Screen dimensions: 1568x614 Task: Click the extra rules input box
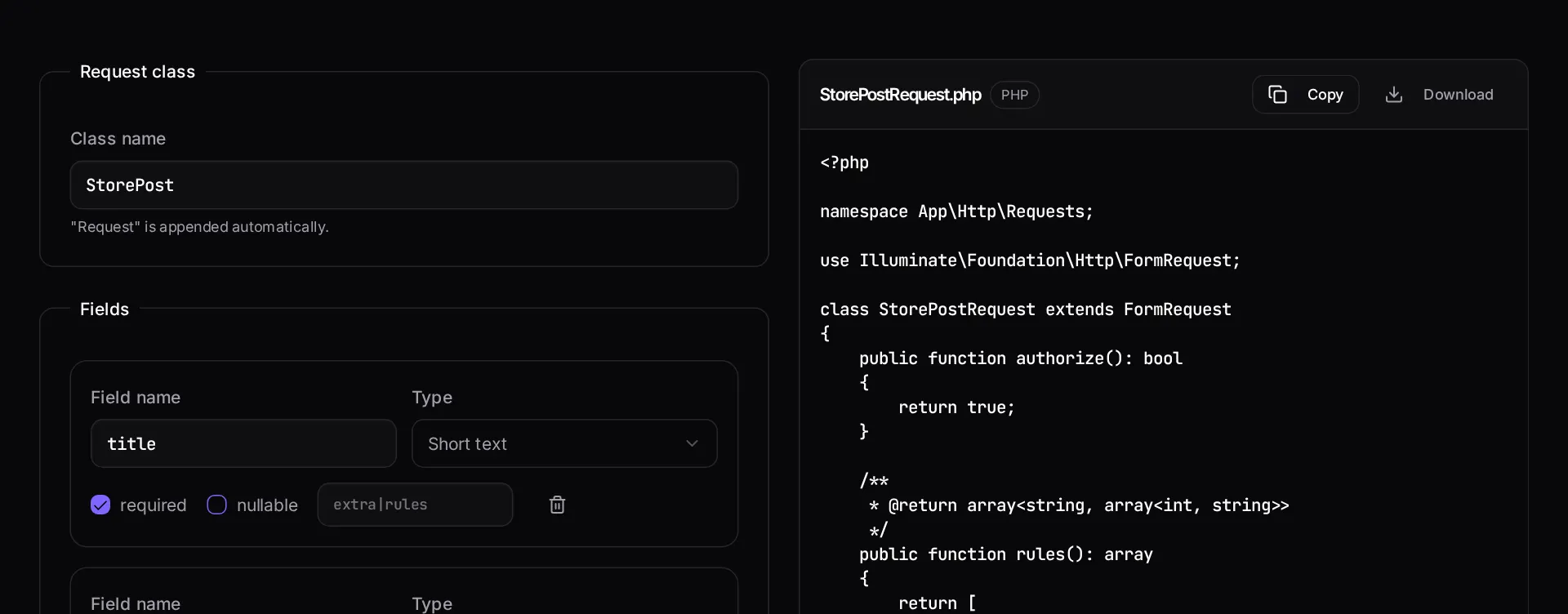pos(415,505)
